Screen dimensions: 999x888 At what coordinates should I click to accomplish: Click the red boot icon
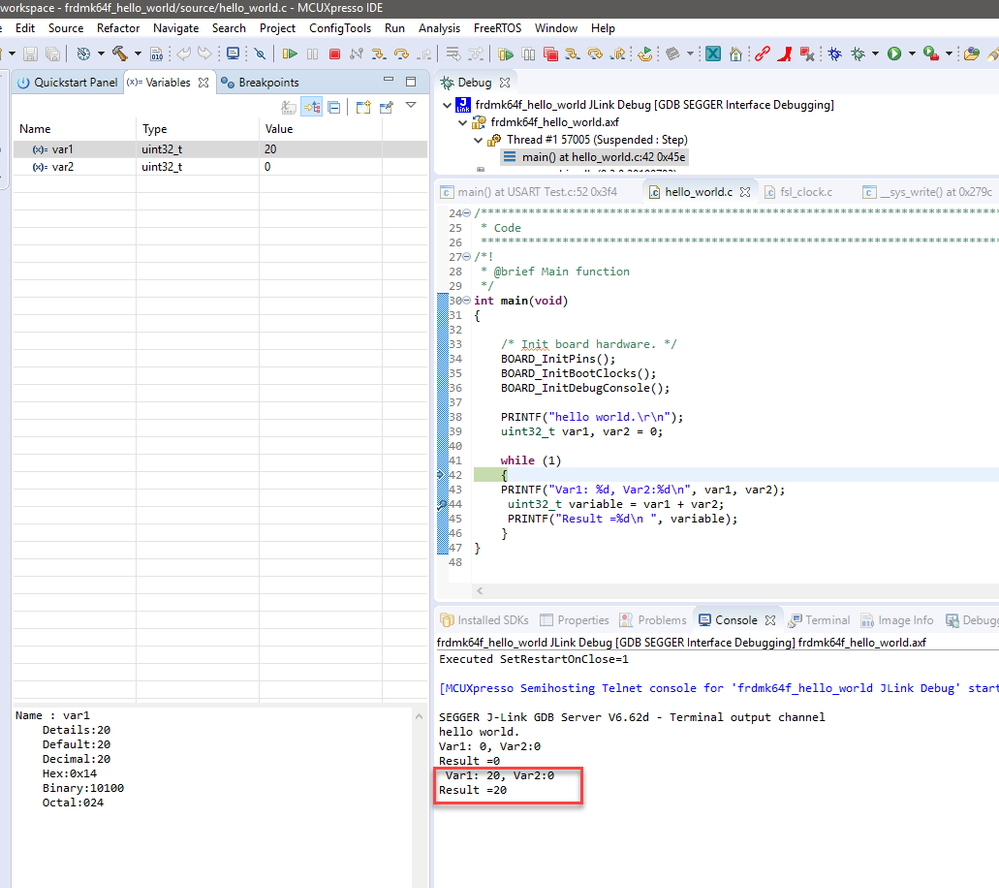785,54
